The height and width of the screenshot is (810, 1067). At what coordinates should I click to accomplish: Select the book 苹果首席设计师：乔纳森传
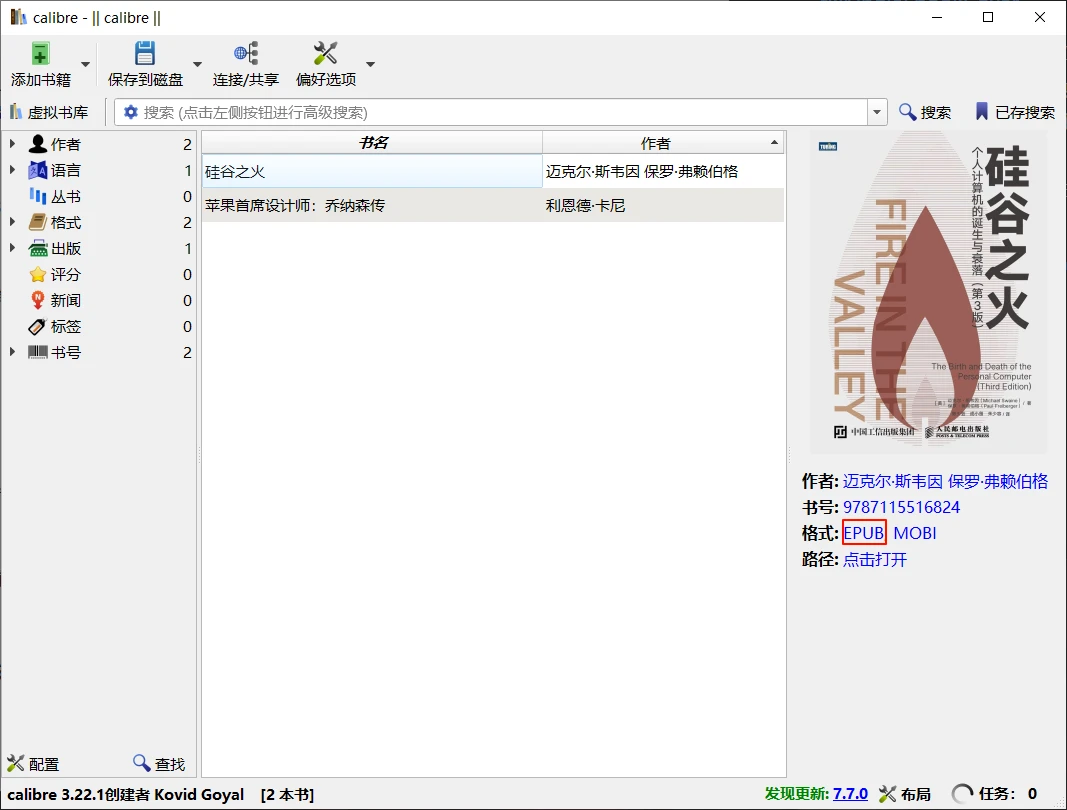pyautogui.click(x=372, y=205)
